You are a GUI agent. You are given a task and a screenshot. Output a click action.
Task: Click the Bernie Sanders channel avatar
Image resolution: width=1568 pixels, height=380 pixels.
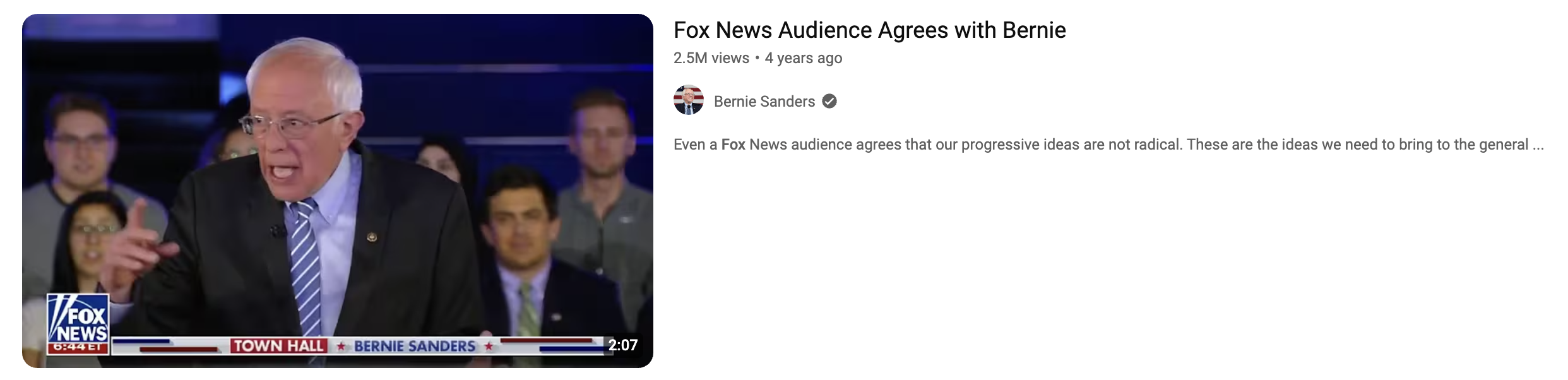coord(689,100)
